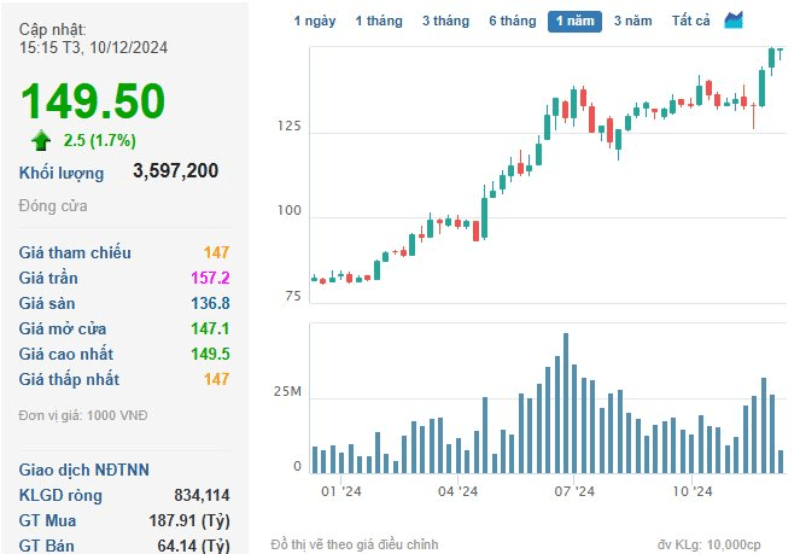Click the Khối lượng label
The width and height of the screenshot is (800, 560).
(x=61, y=173)
